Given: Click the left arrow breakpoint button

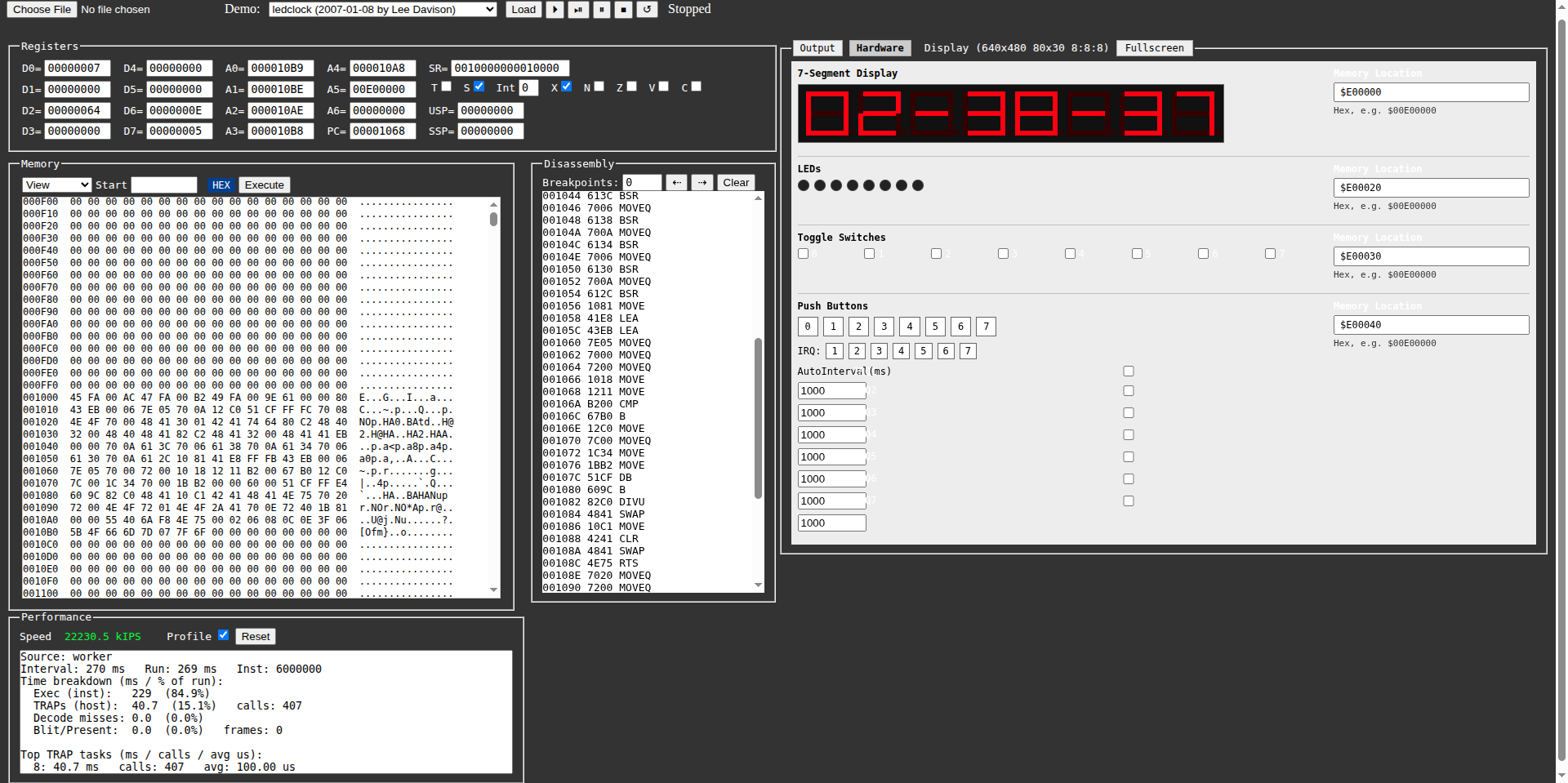Looking at the screenshot, I should pos(676,183).
